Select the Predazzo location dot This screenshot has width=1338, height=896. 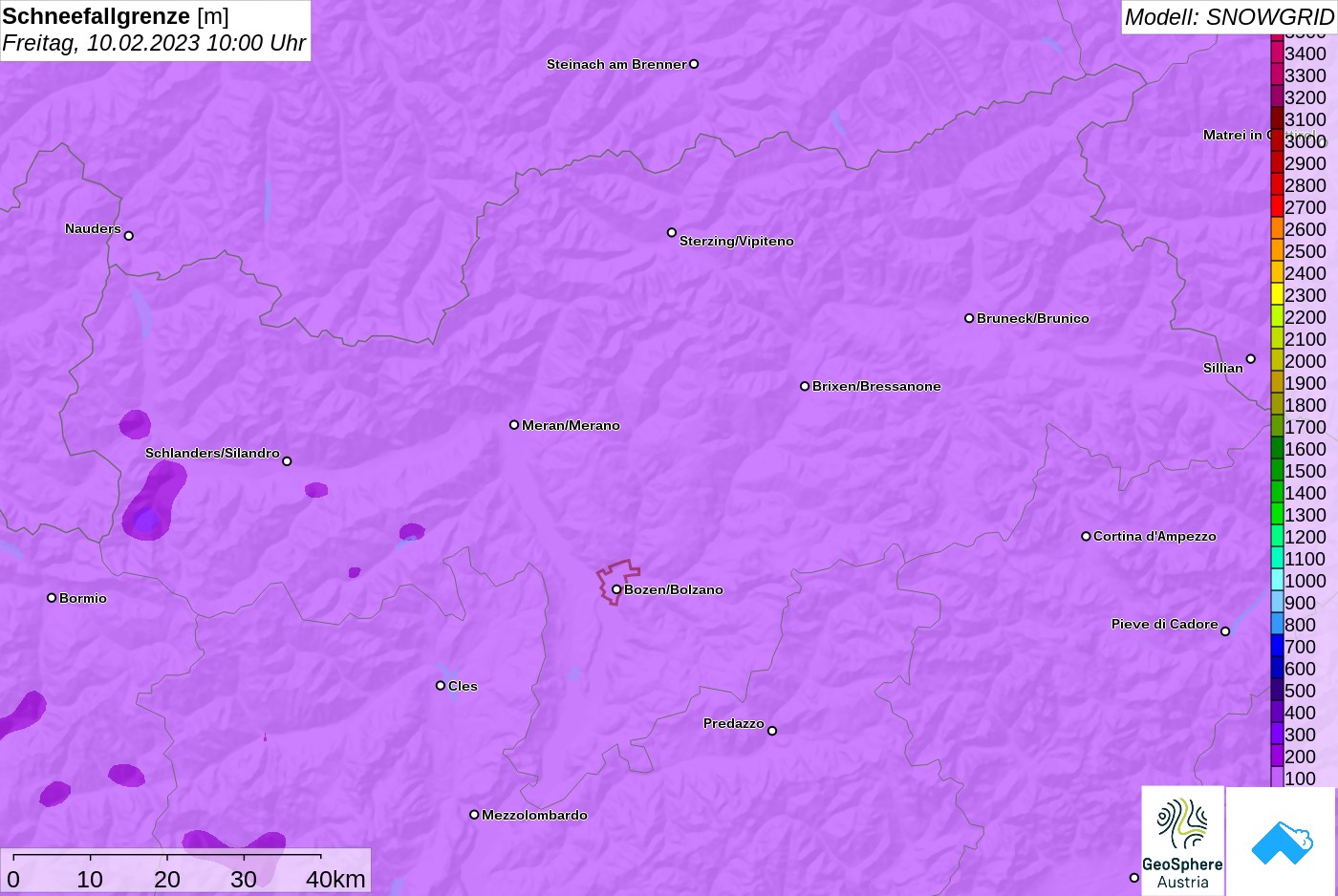coord(772,731)
